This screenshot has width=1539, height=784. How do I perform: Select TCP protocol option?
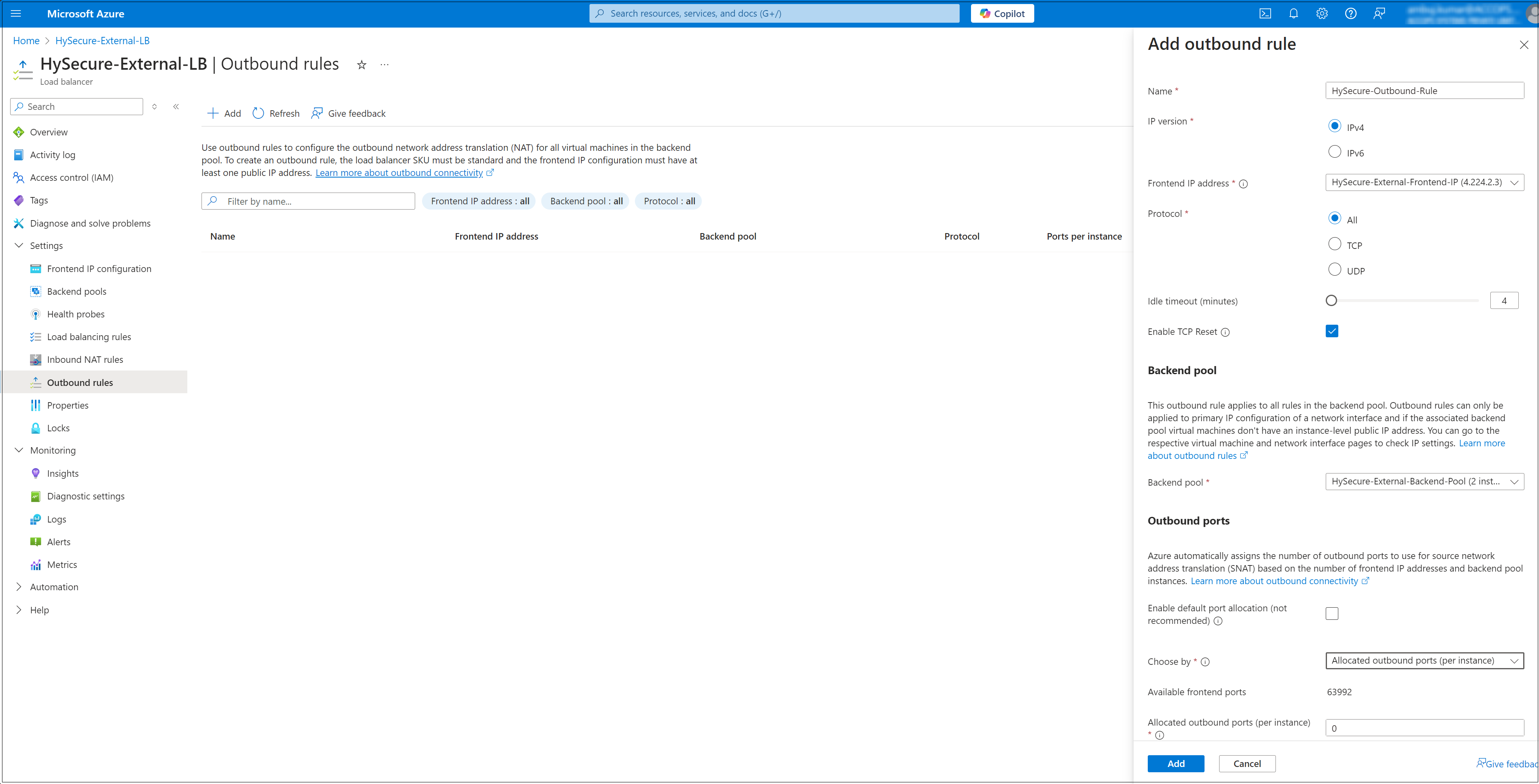tap(1334, 244)
